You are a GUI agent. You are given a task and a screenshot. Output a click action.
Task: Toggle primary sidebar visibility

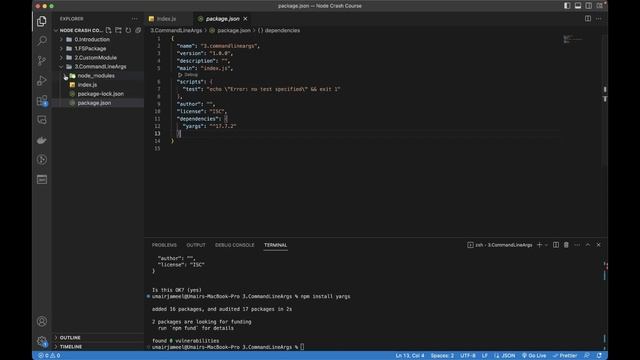pyautogui.click(x=567, y=6)
